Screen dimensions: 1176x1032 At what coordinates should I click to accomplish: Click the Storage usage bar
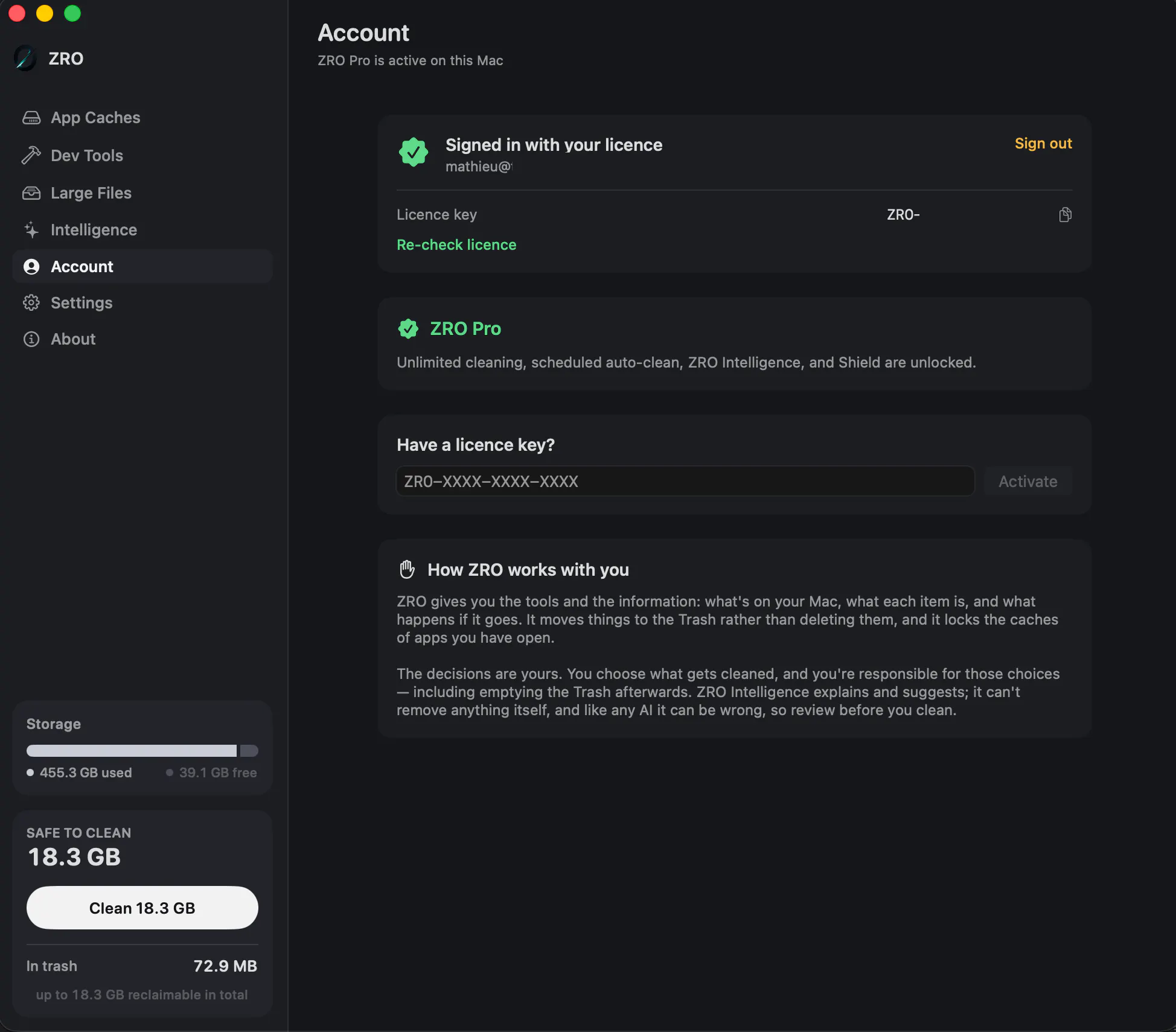coord(142,751)
